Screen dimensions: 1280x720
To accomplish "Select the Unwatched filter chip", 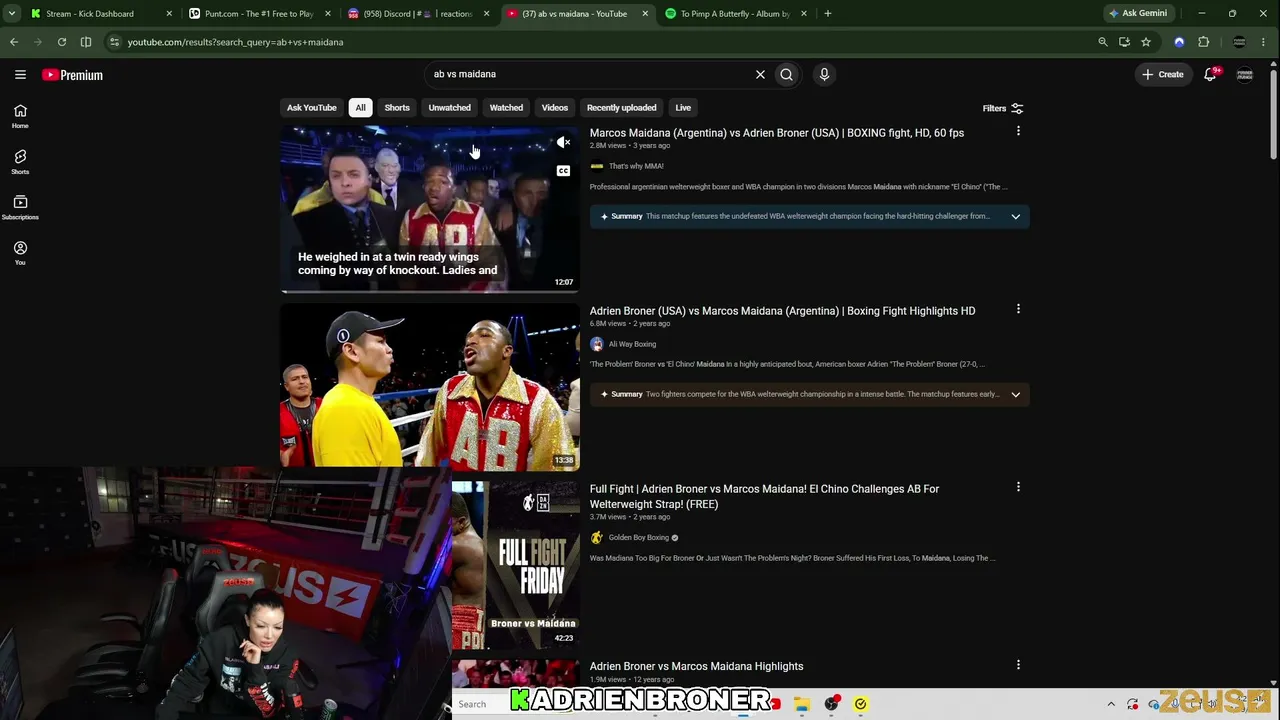I will click(449, 108).
